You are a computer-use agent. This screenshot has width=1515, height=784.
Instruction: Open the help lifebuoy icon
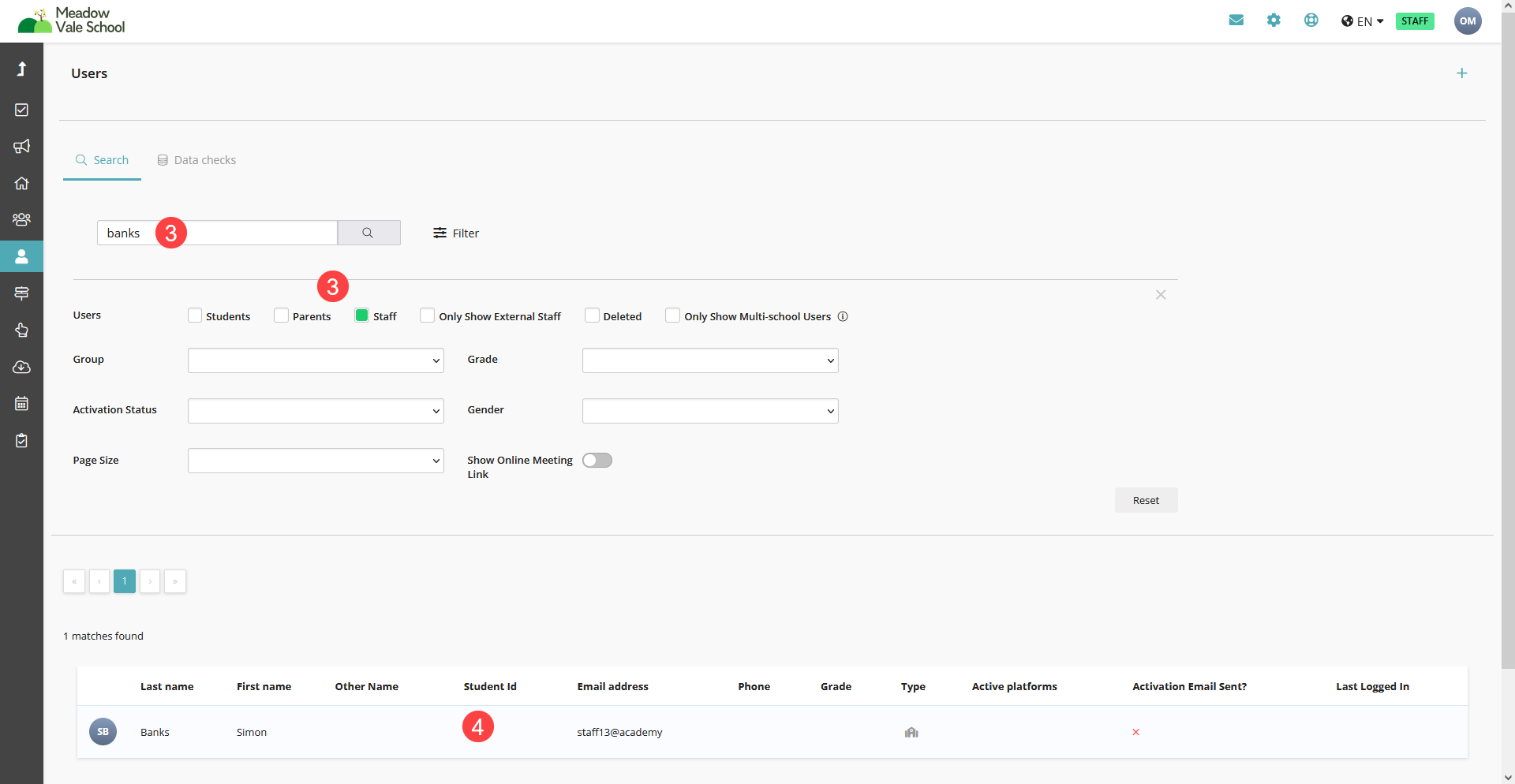1311,21
